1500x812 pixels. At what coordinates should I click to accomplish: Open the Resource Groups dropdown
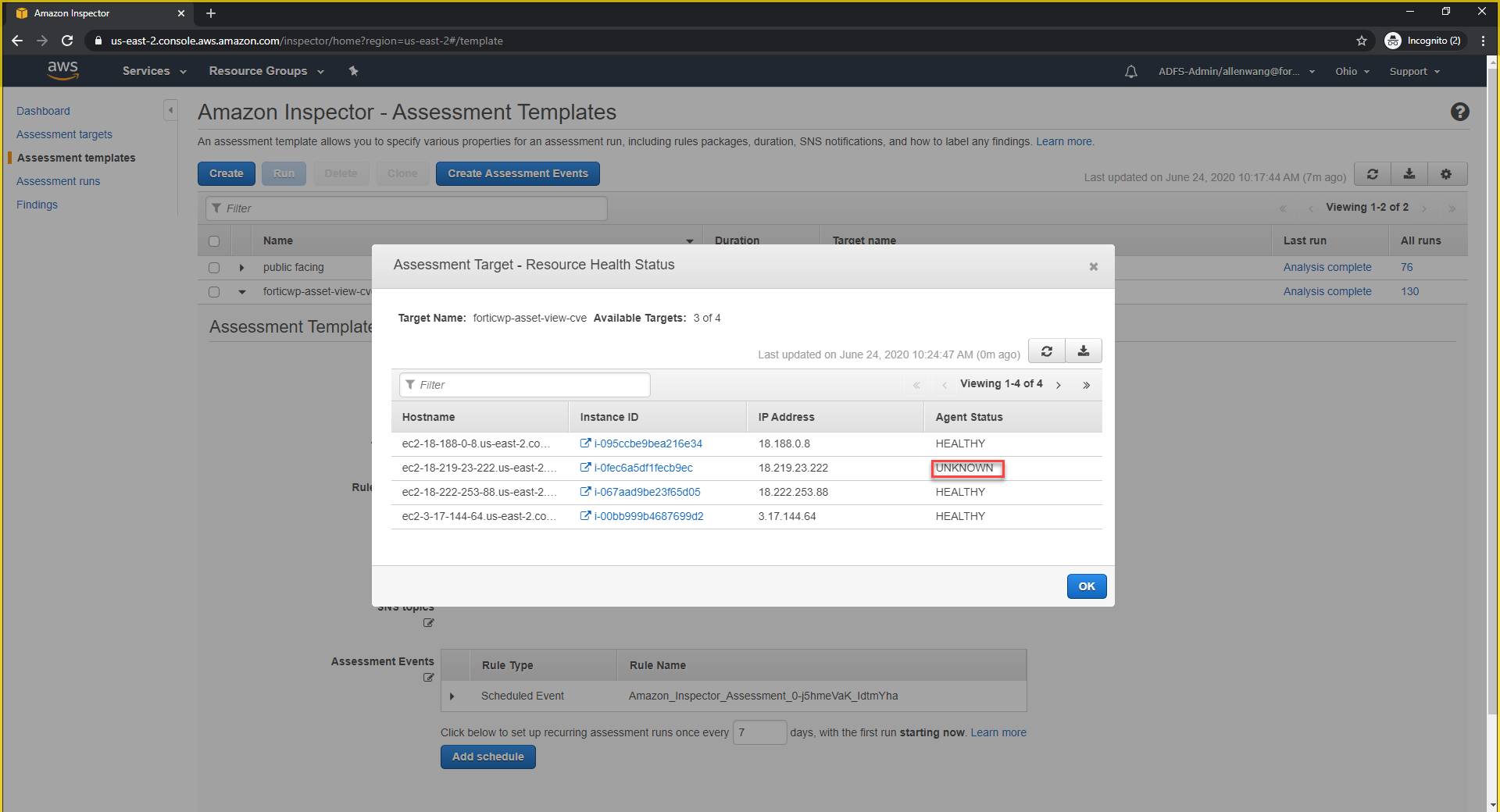coord(266,71)
